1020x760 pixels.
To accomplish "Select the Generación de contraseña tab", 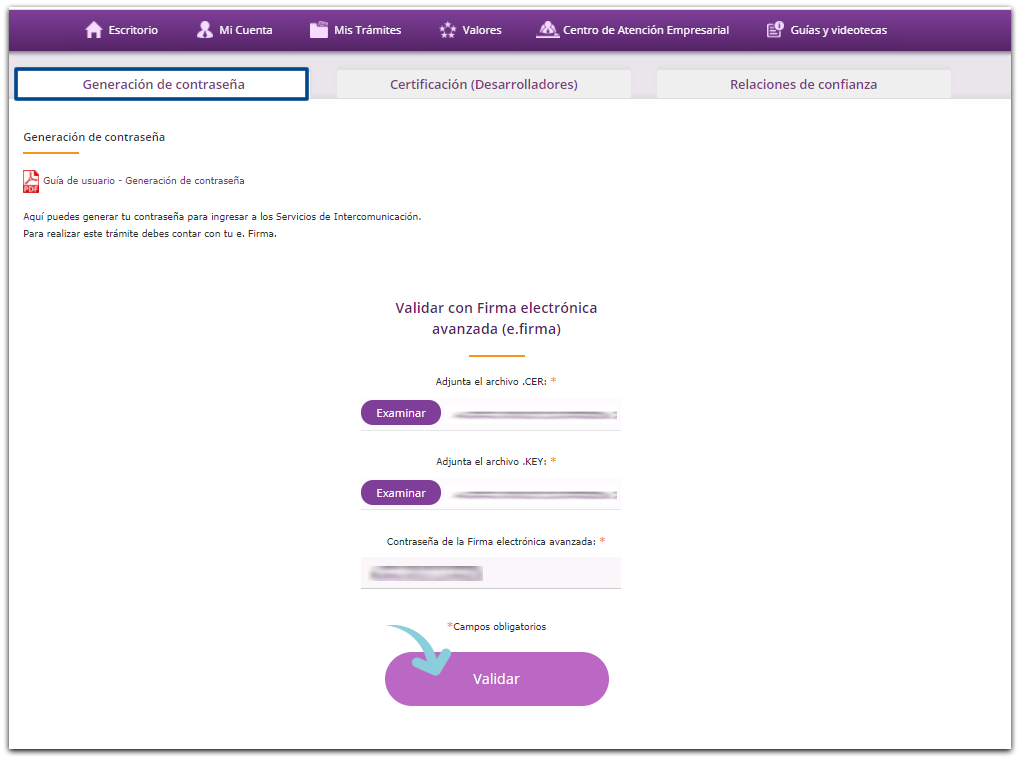I will click(x=162, y=84).
